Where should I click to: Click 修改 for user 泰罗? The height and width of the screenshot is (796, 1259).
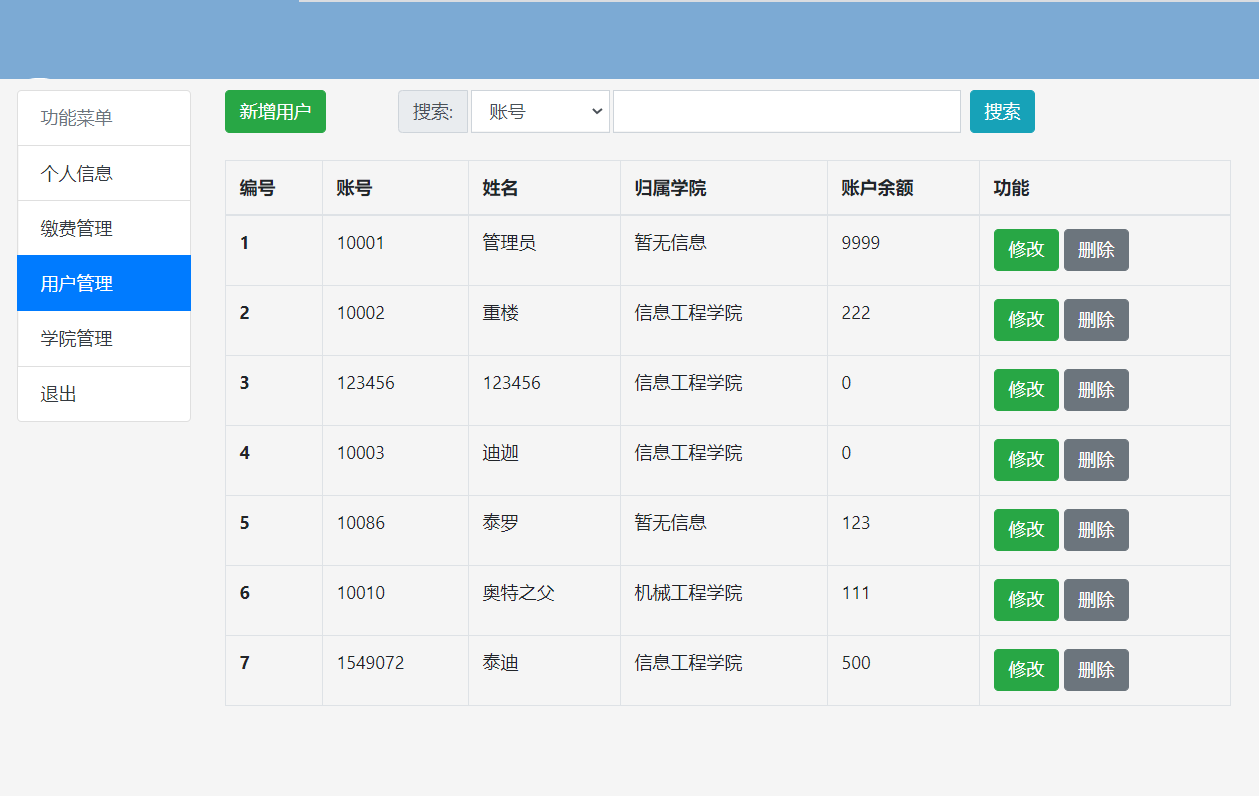click(1026, 530)
